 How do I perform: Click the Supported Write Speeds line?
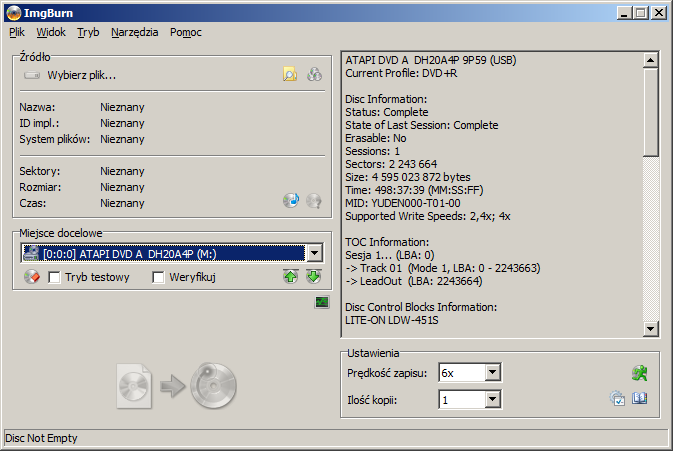[427, 216]
